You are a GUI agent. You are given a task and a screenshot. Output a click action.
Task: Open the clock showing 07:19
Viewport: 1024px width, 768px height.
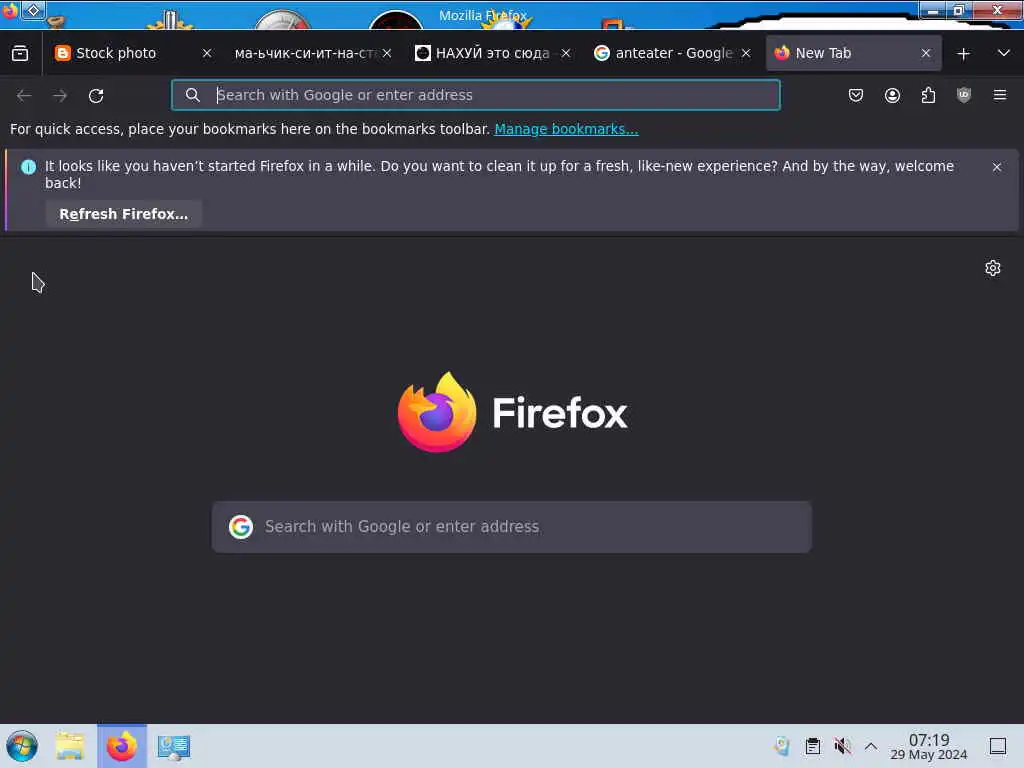click(929, 746)
